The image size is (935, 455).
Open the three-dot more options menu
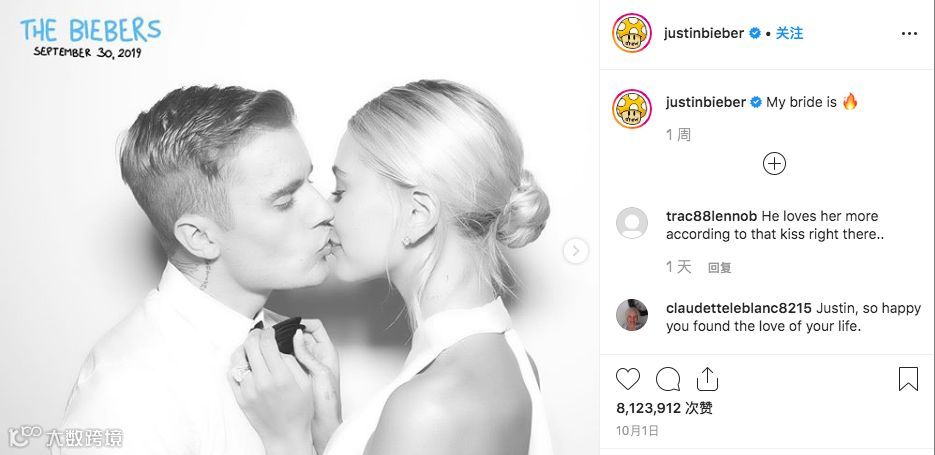tap(909, 34)
